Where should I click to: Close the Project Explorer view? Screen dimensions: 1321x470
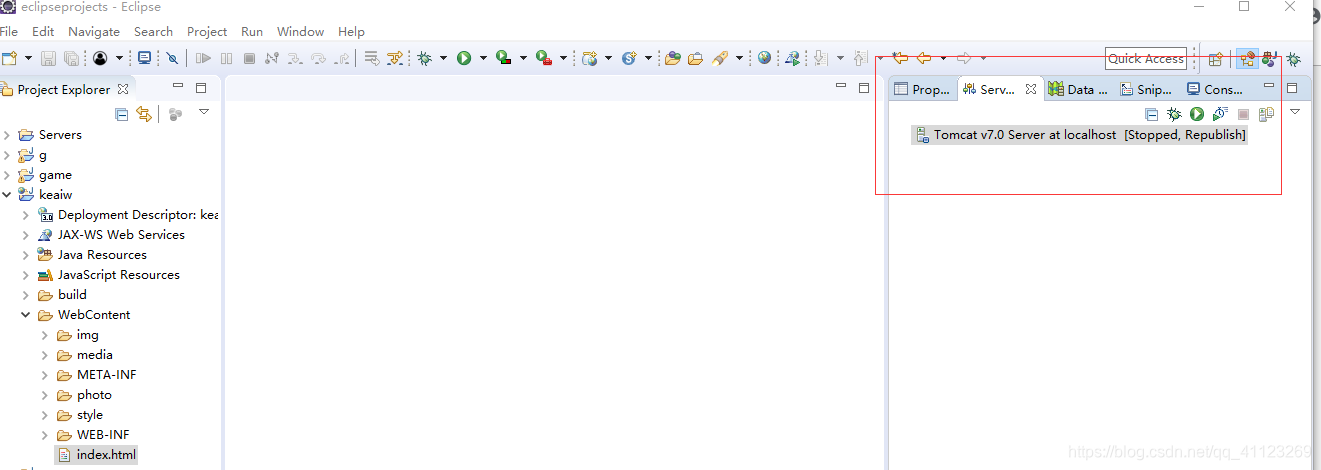coord(123,89)
